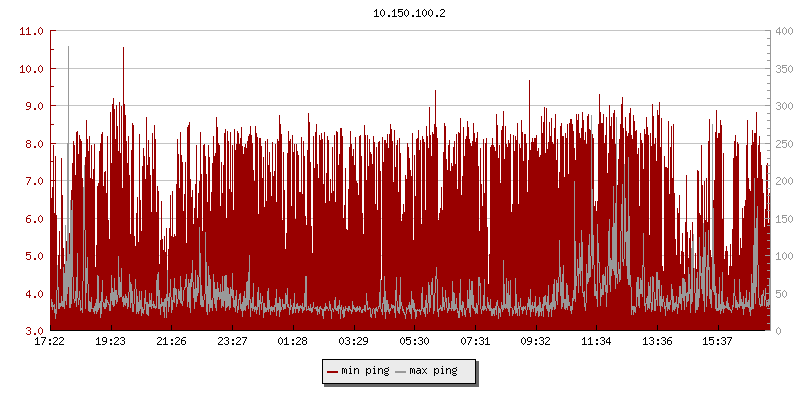Select the 01:28 time axis label

point(293,342)
